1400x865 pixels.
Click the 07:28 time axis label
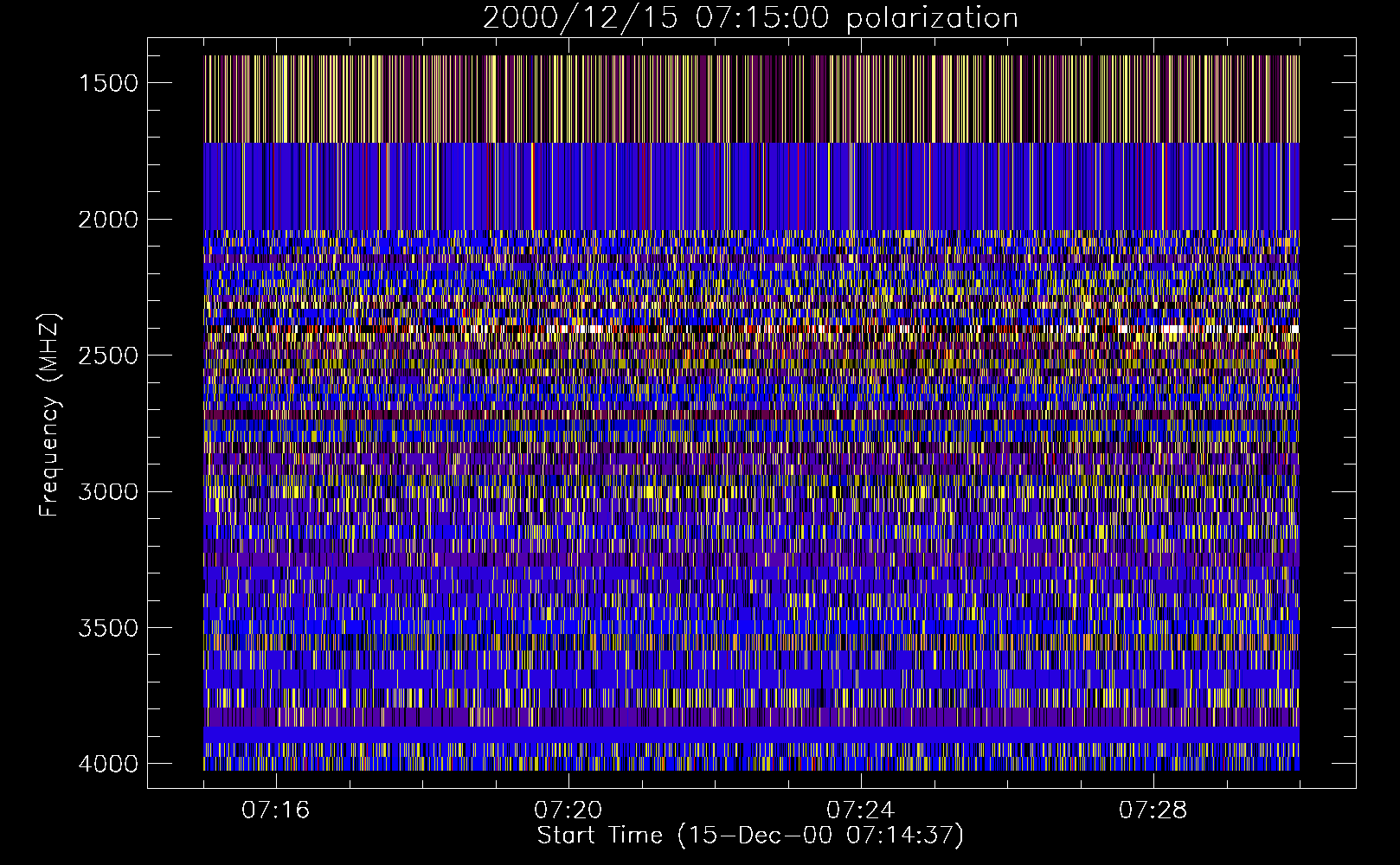pos(1153,811)
